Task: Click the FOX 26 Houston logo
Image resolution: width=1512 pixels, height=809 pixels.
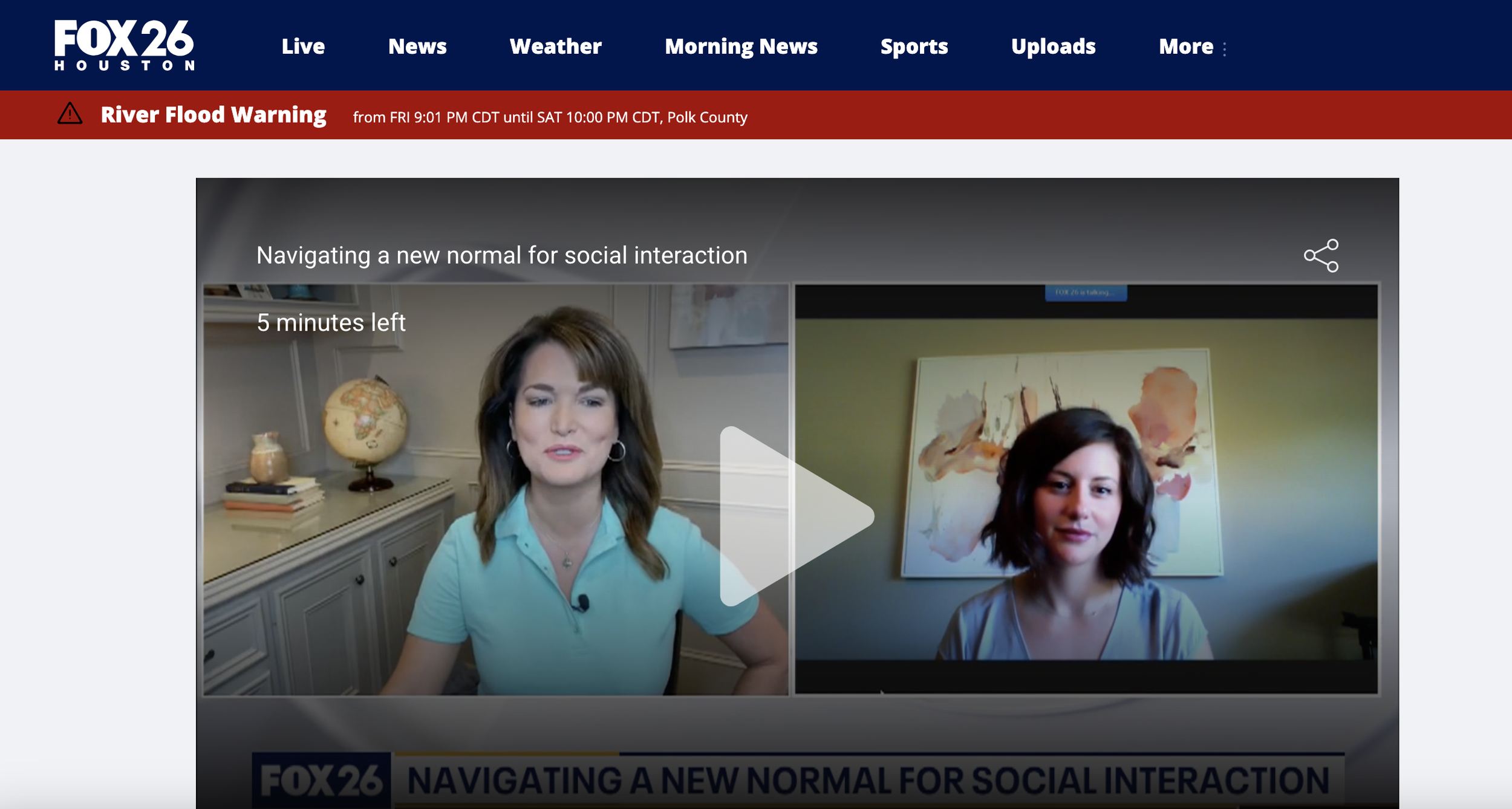Action: click(124, 45)
